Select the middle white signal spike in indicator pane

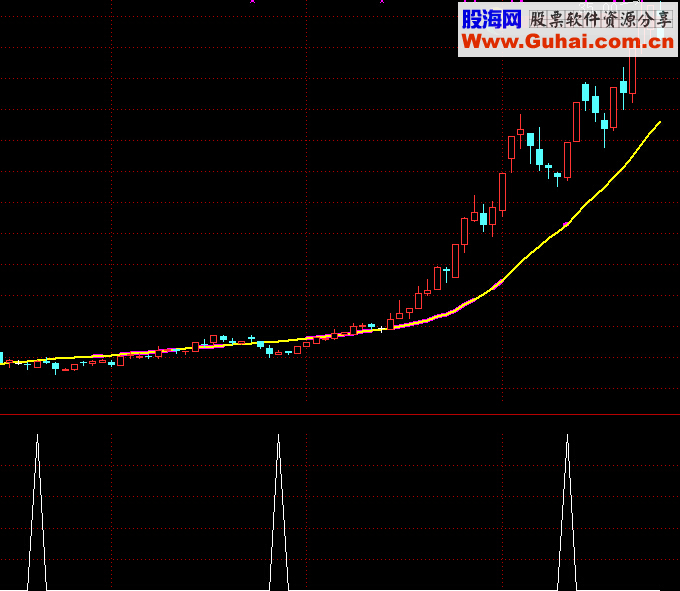point(279,512)
